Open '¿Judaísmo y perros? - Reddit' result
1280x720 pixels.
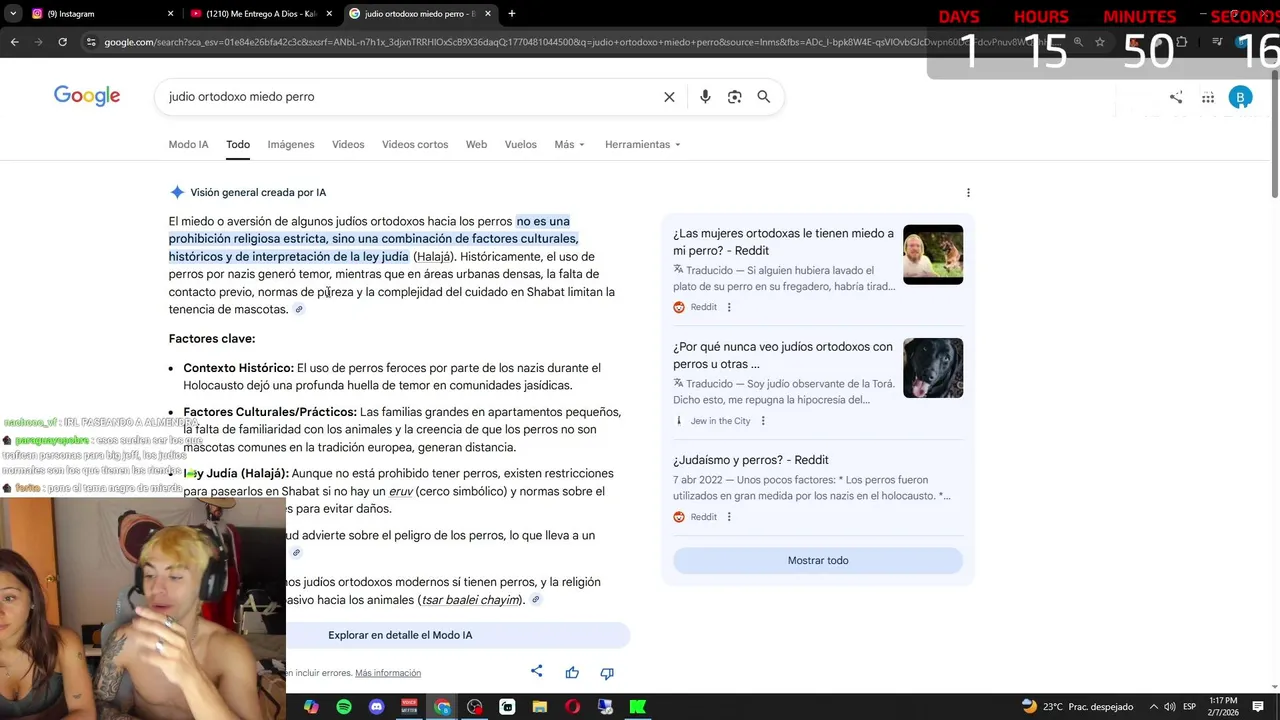coord(750,460)
